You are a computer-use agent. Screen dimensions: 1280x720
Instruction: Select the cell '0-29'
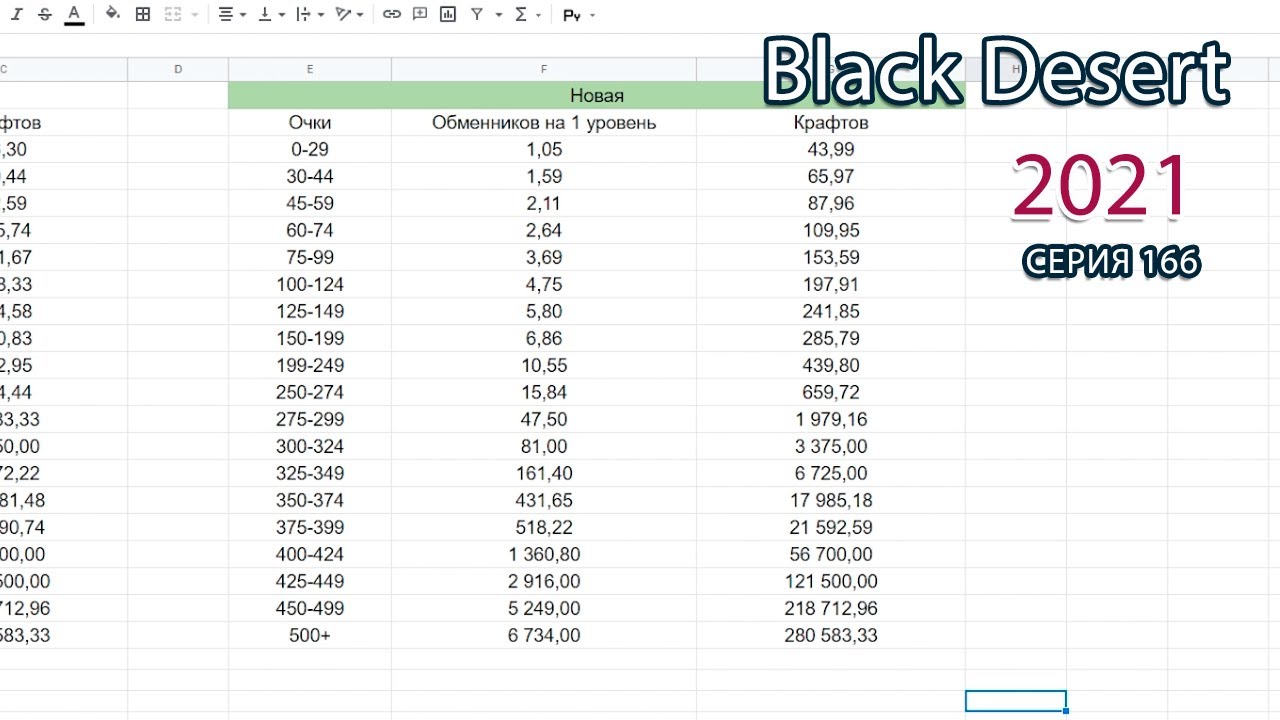tap(310, 149)
